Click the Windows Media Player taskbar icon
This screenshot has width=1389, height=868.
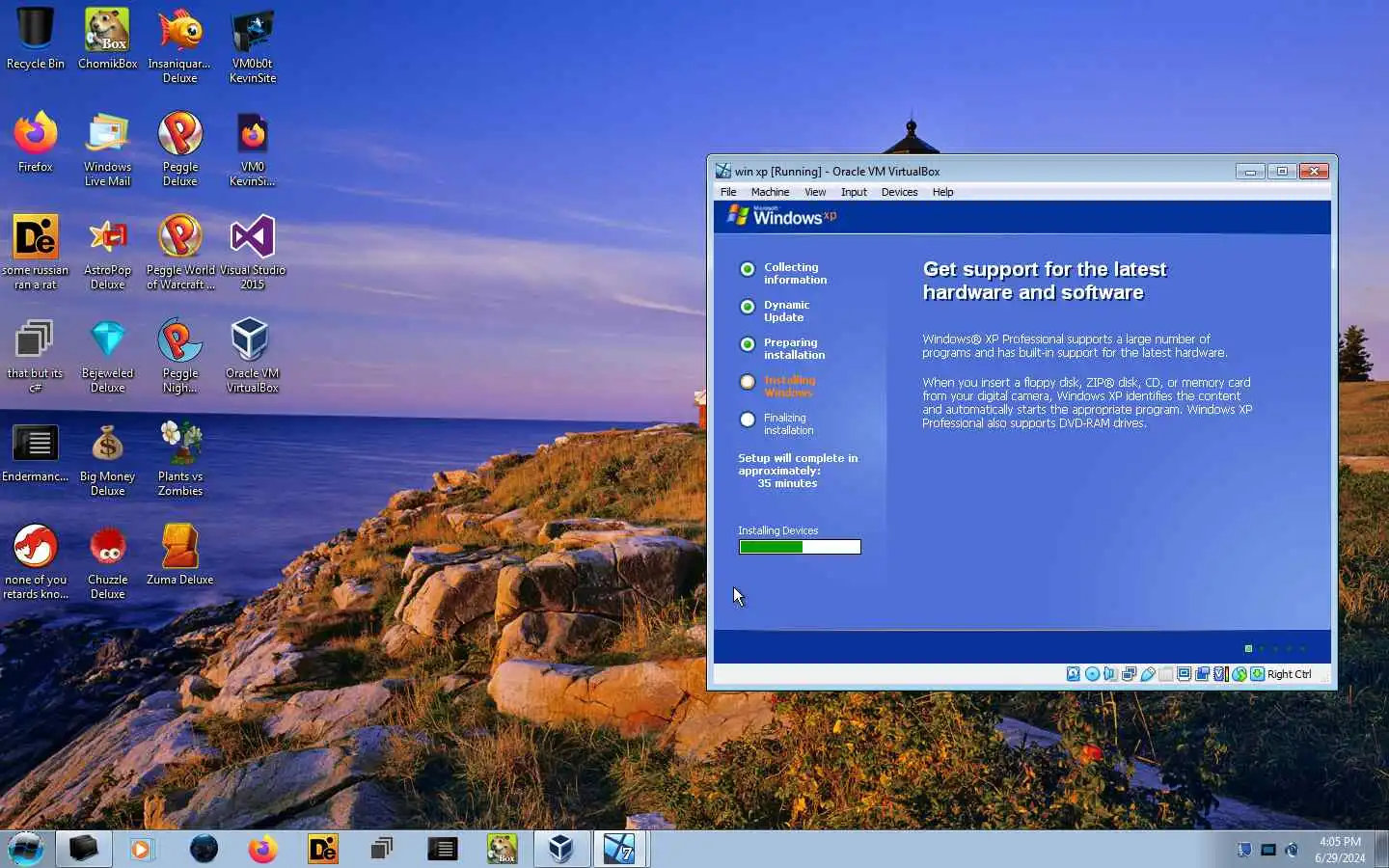click(x=142, y=849)
